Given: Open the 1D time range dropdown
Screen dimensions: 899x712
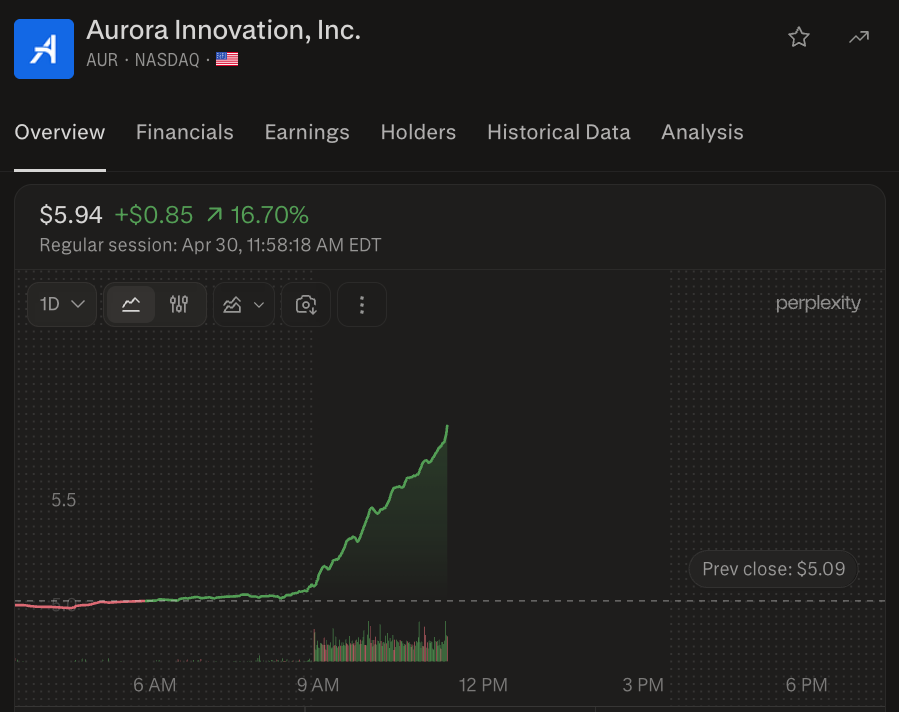Looking at the screenshot, I should 62,304.
